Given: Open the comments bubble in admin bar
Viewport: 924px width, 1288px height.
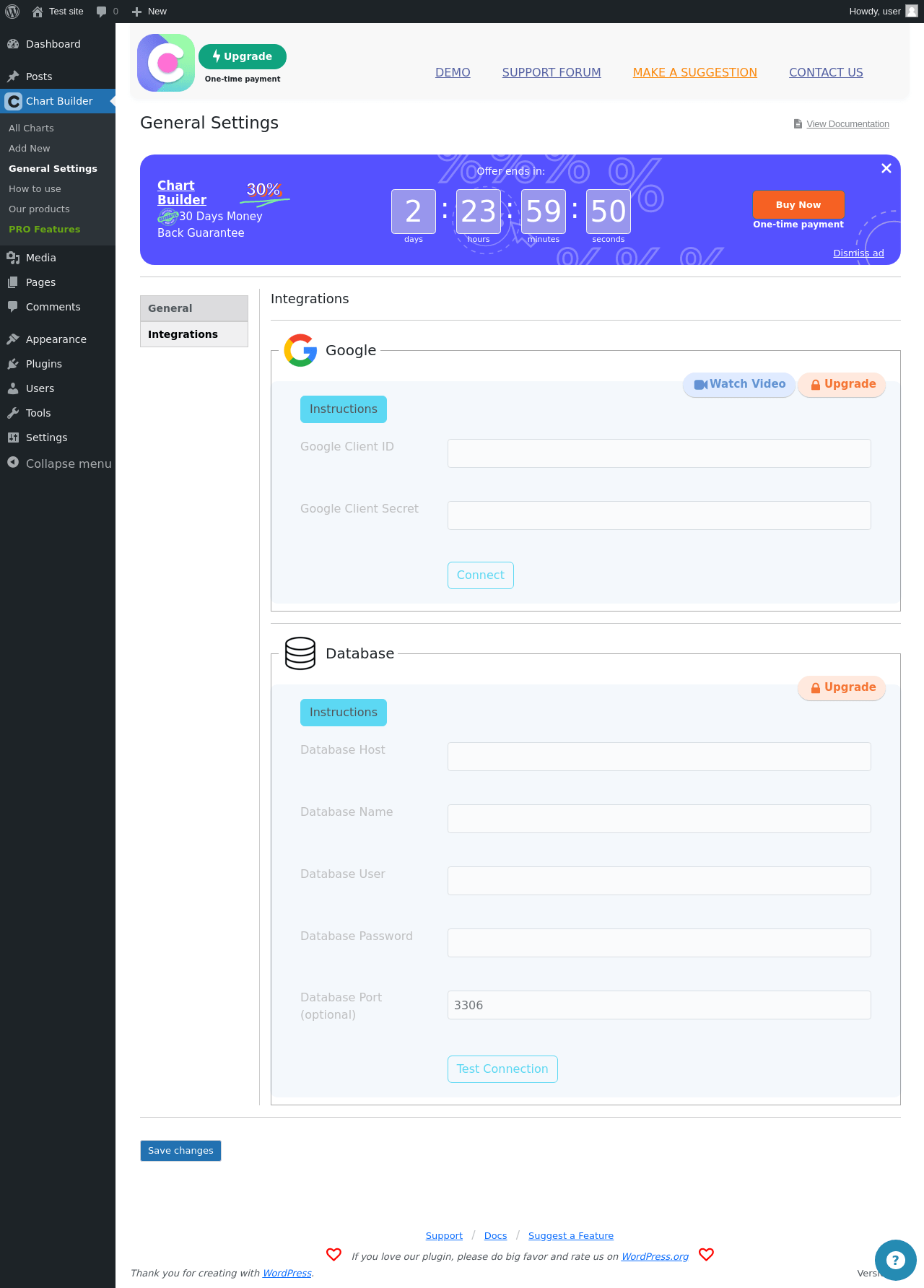Looking at the screenshot, I should [x=107, y=12].
